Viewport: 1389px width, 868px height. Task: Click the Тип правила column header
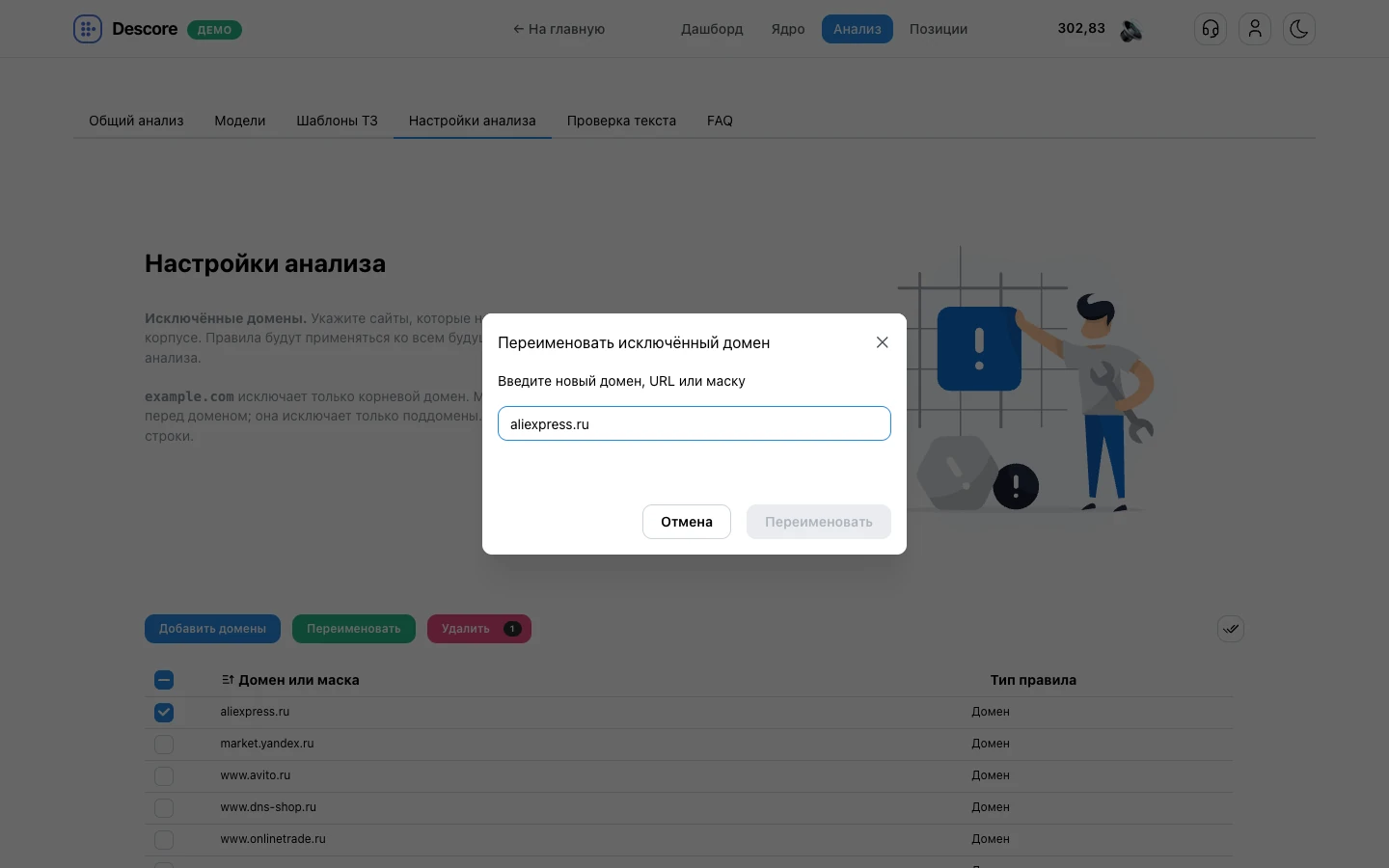click(x=1033, y=680)
